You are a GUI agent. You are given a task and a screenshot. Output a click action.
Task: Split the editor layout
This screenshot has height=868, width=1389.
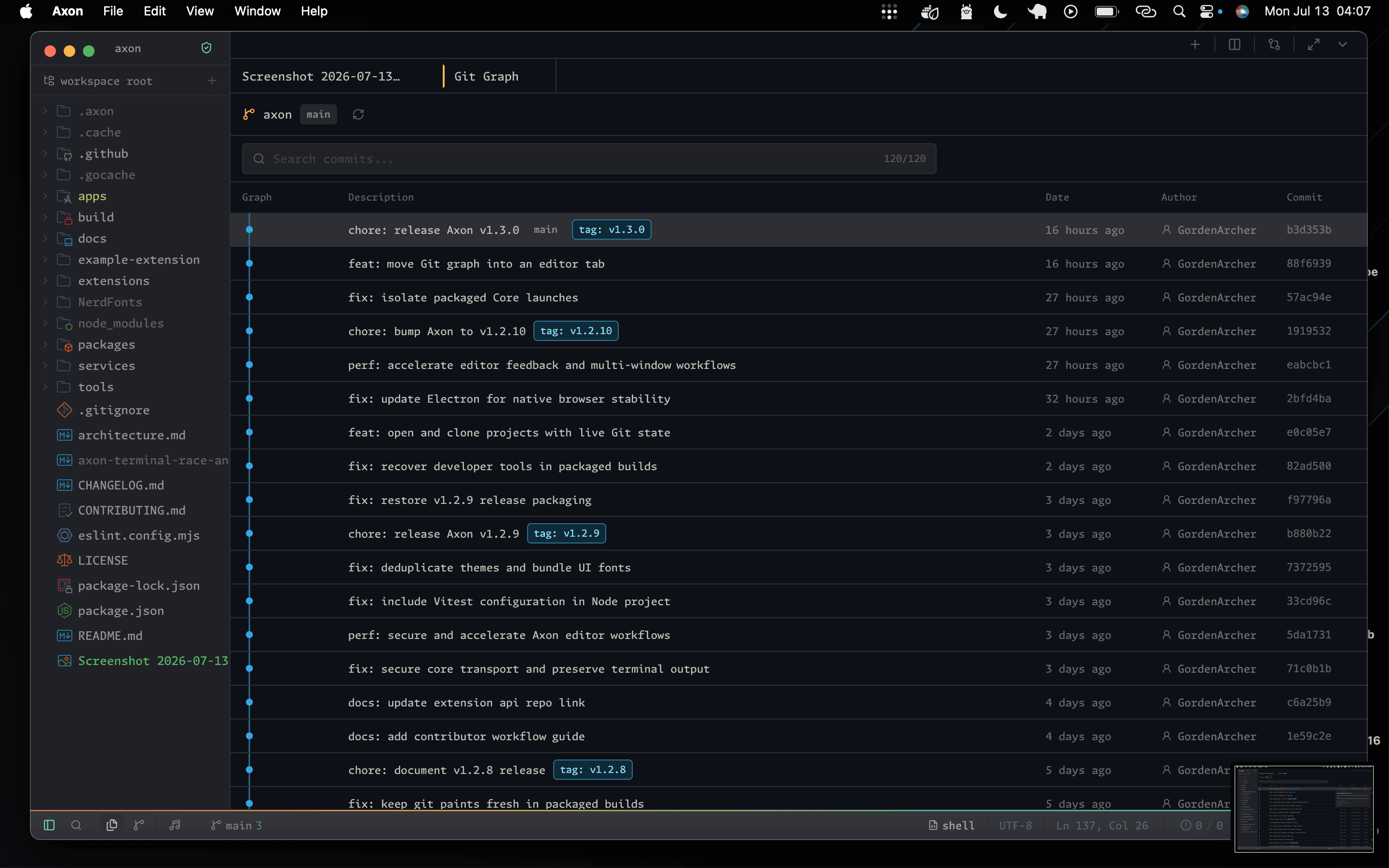click(1235, 45)
